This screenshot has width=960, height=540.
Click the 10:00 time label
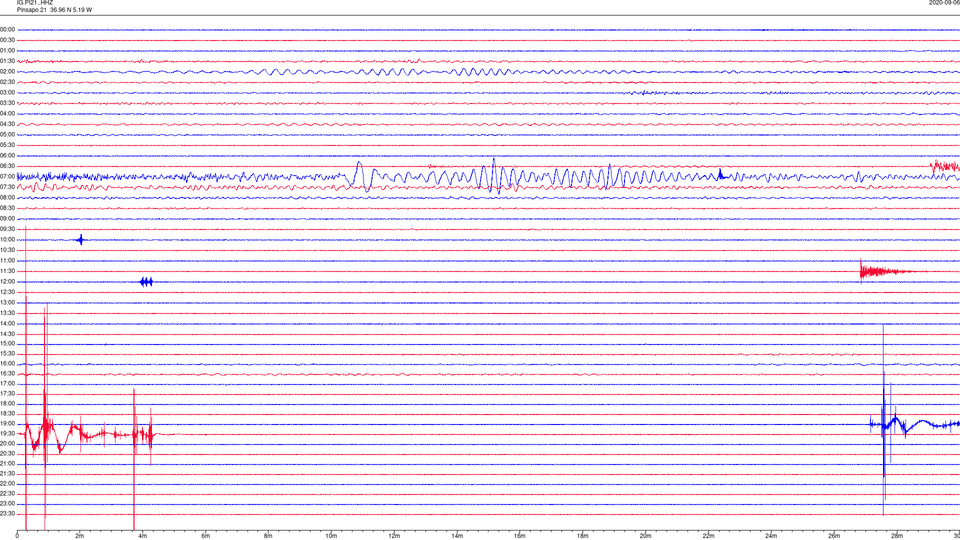(7, 239)
